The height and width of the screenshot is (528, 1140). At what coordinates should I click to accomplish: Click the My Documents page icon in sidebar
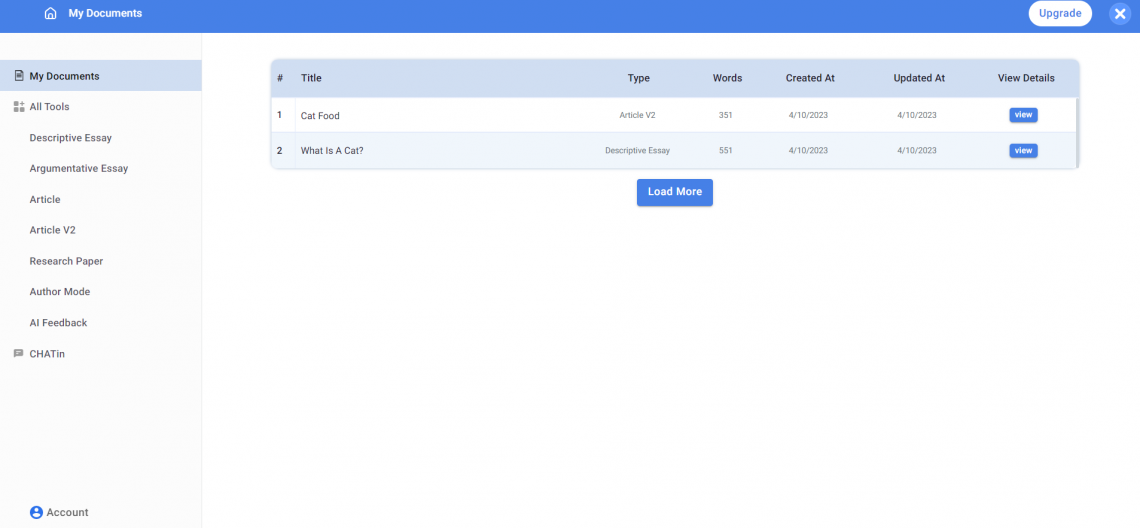[19, 76]
